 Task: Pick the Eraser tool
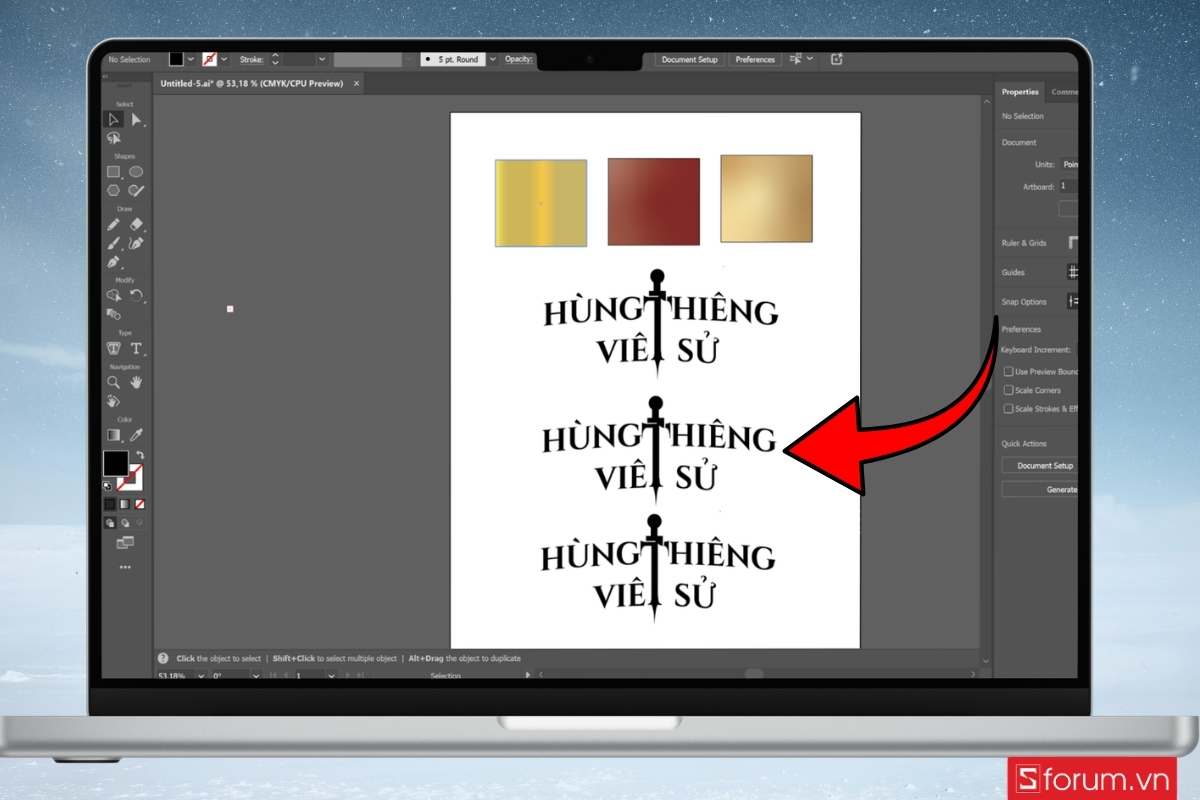coord(136,225)
